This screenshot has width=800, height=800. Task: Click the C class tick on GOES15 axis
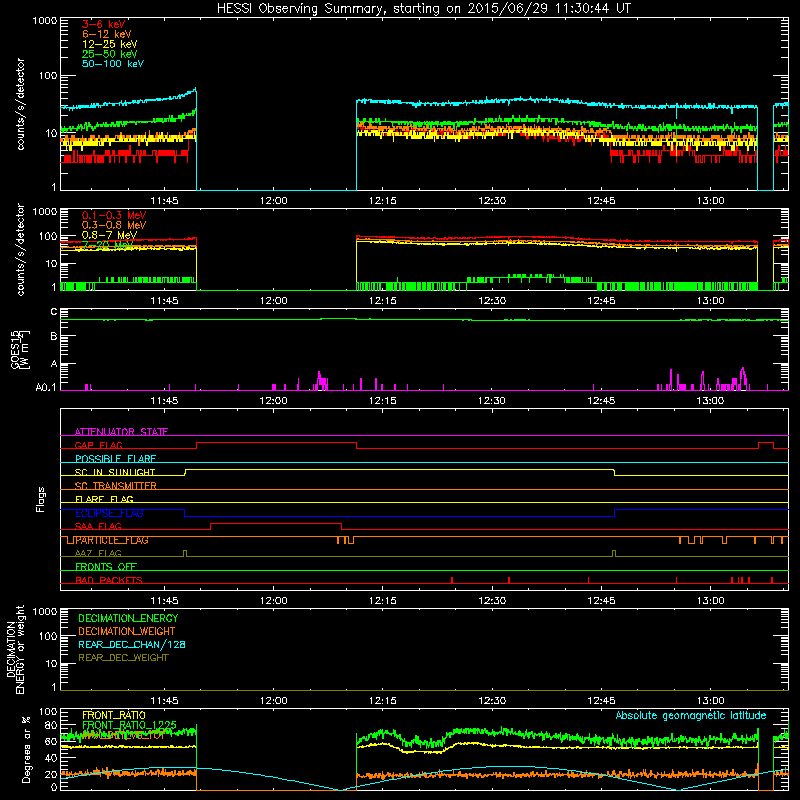pos(54,312)
